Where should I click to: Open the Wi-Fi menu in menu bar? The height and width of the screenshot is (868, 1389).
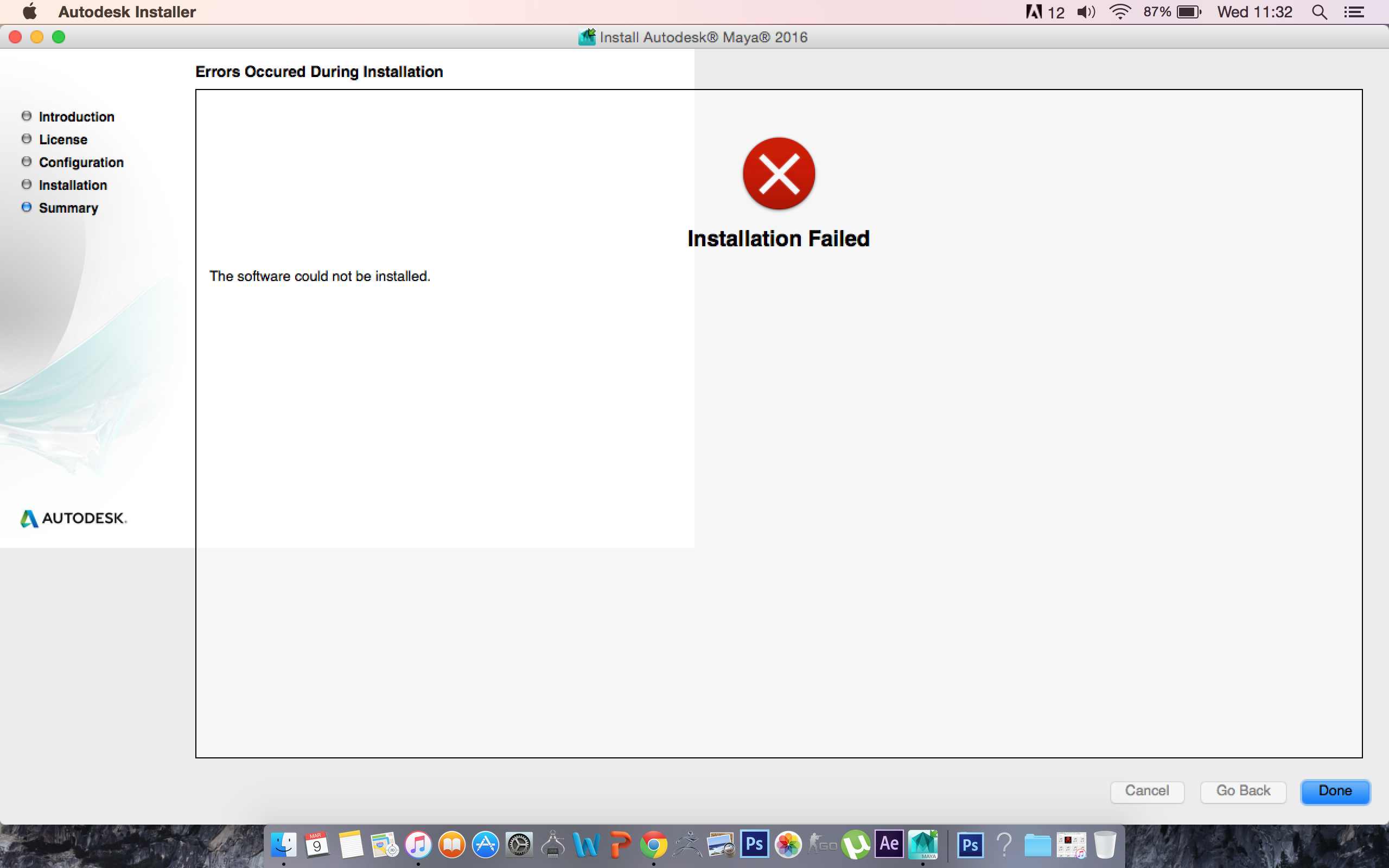click(1120, 11)
